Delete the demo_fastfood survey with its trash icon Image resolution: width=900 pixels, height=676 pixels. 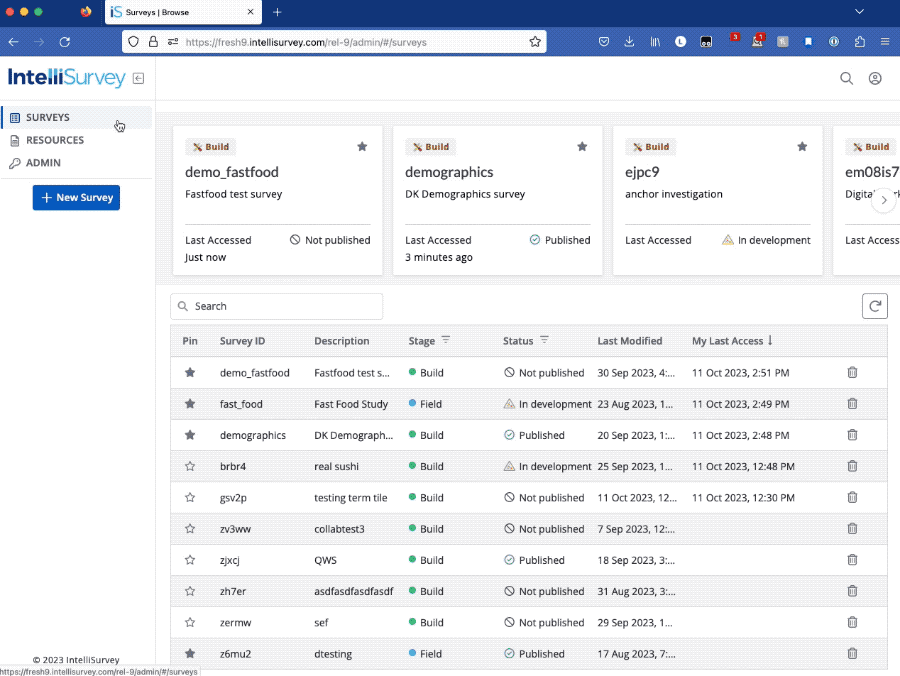[x=852, y=373]
